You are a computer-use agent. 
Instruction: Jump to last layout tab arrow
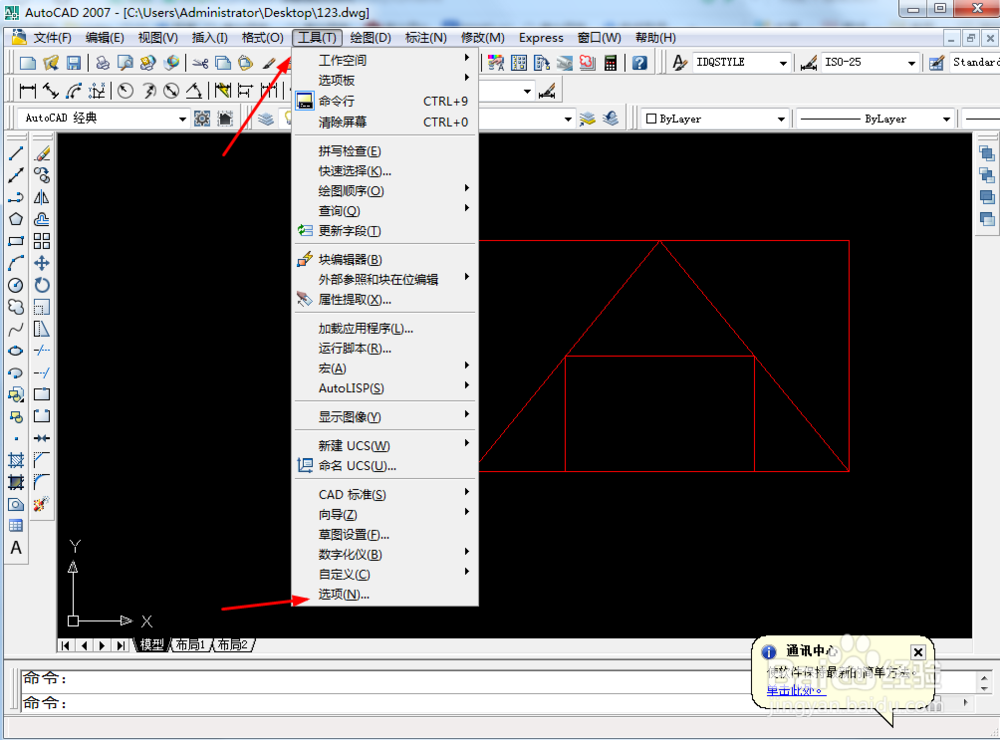(119, 646)
